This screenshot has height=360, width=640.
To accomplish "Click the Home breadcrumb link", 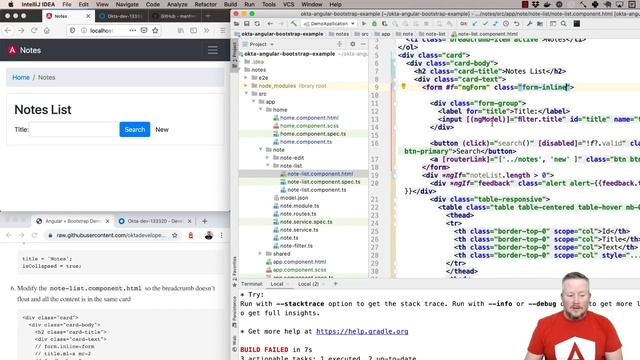I will [21, 78].
